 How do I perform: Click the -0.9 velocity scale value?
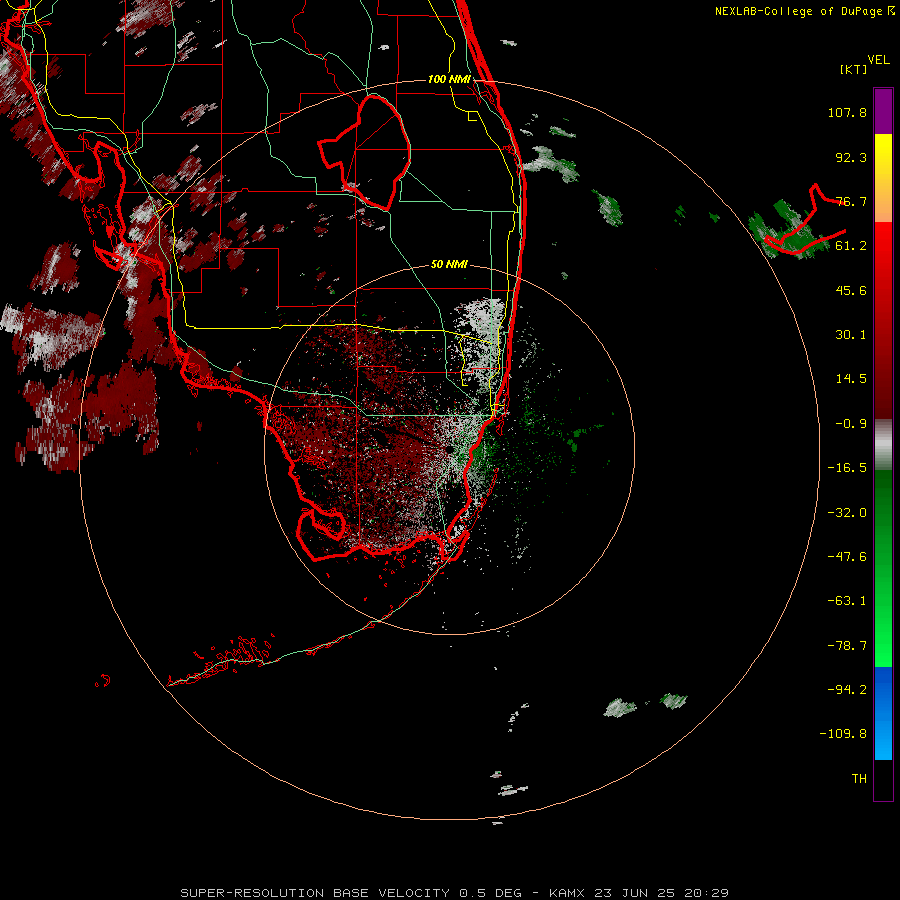pos(851,424)
